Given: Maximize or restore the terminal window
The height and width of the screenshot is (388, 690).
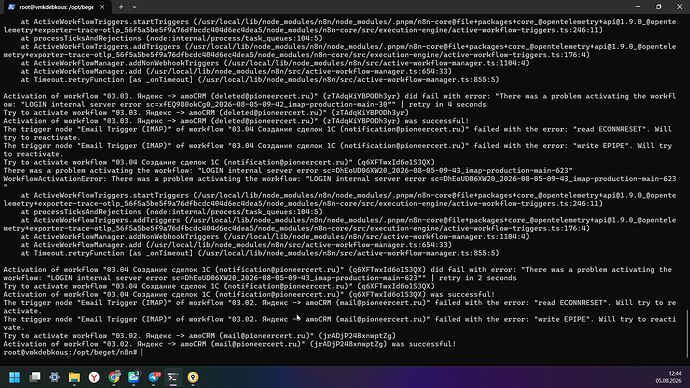Looking at the screenshot, I should coord(659,7).
